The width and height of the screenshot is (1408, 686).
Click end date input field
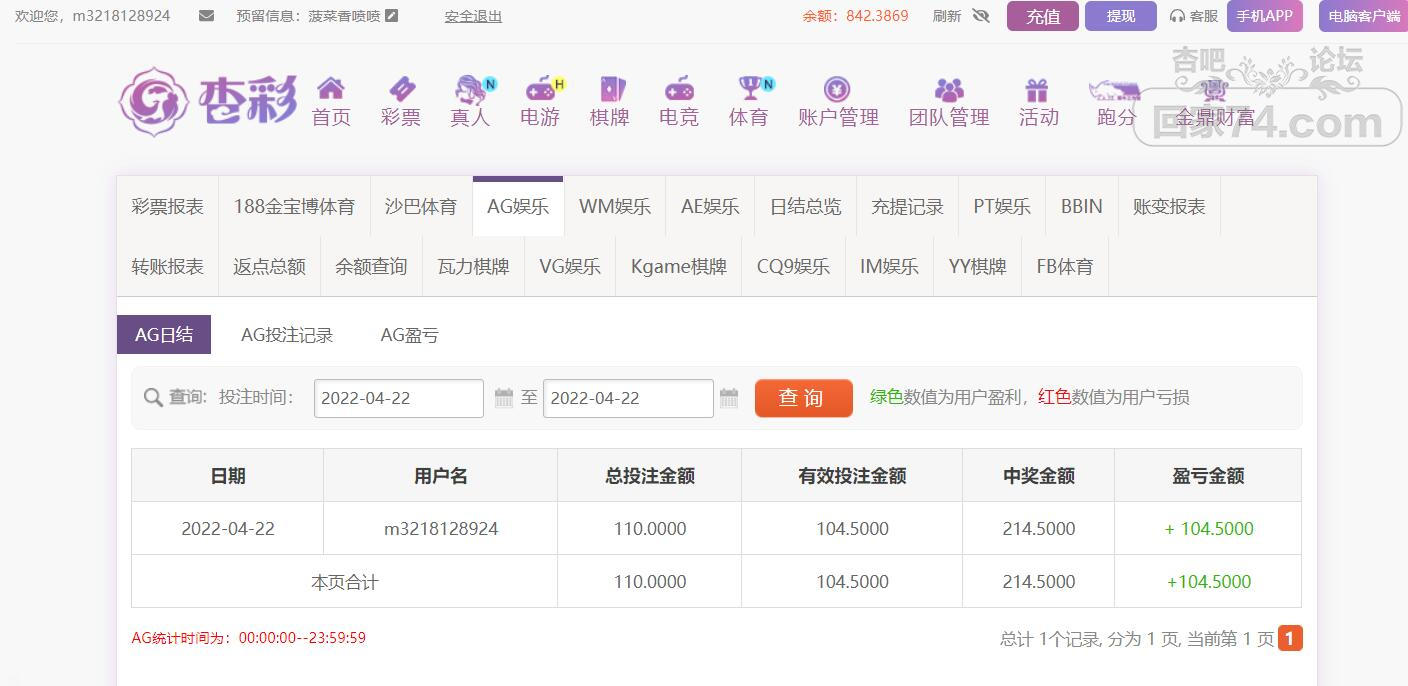(628, 398)
